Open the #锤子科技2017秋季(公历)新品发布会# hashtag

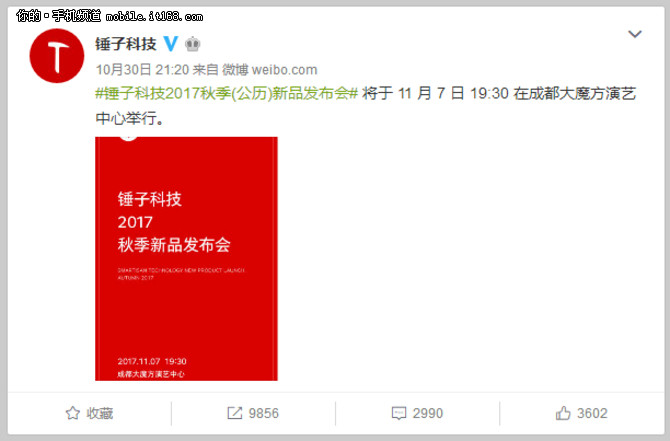click(226, 93)
